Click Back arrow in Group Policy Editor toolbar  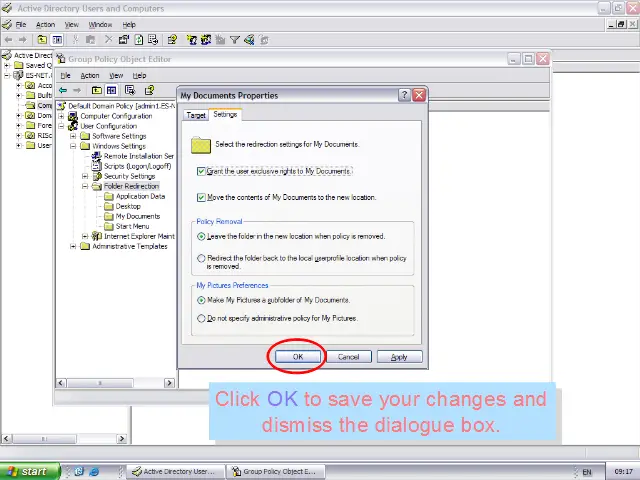tap(63, 90)
